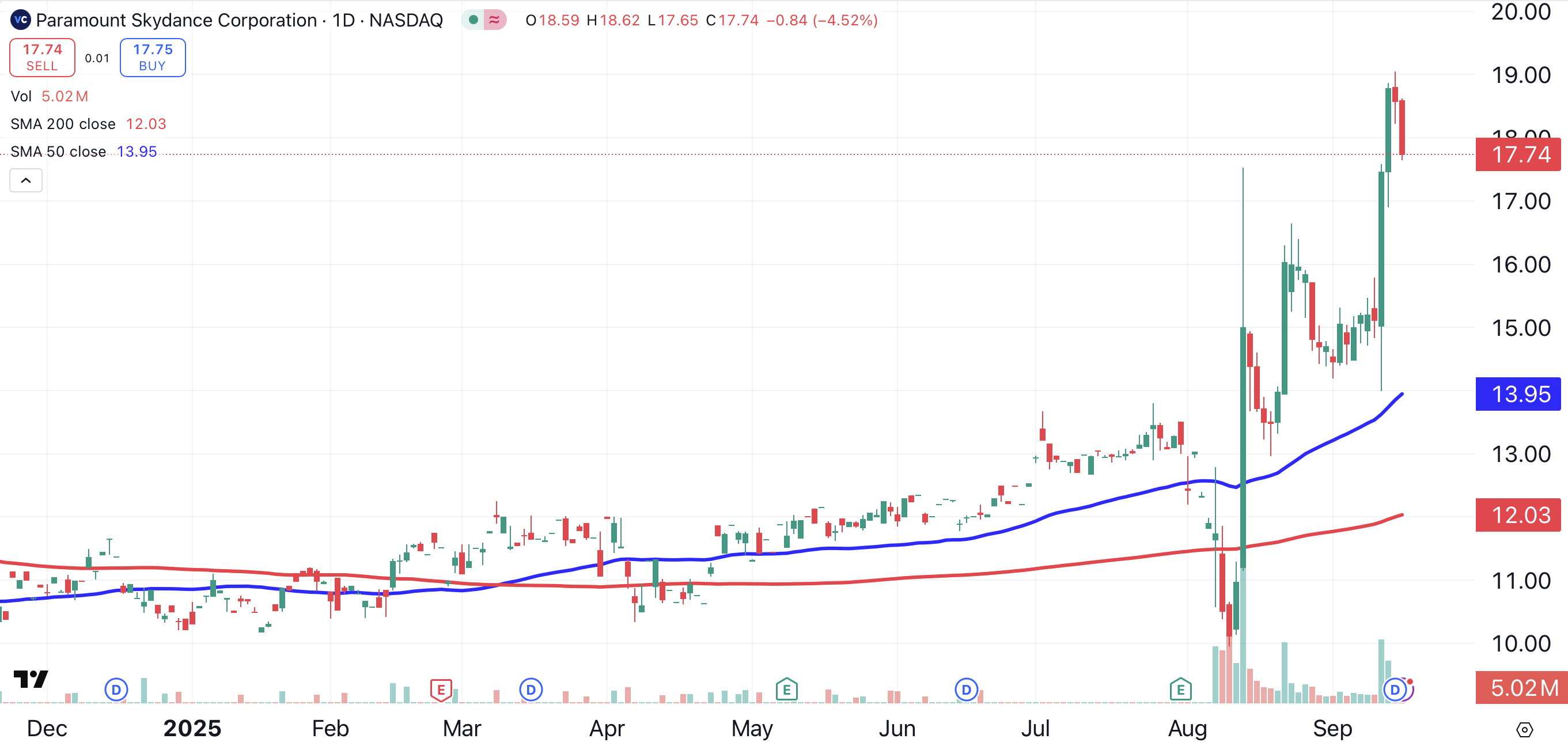Screen dimensions: 1568x750
Task: Click the 17.75 BUY button
Action: 153,58
